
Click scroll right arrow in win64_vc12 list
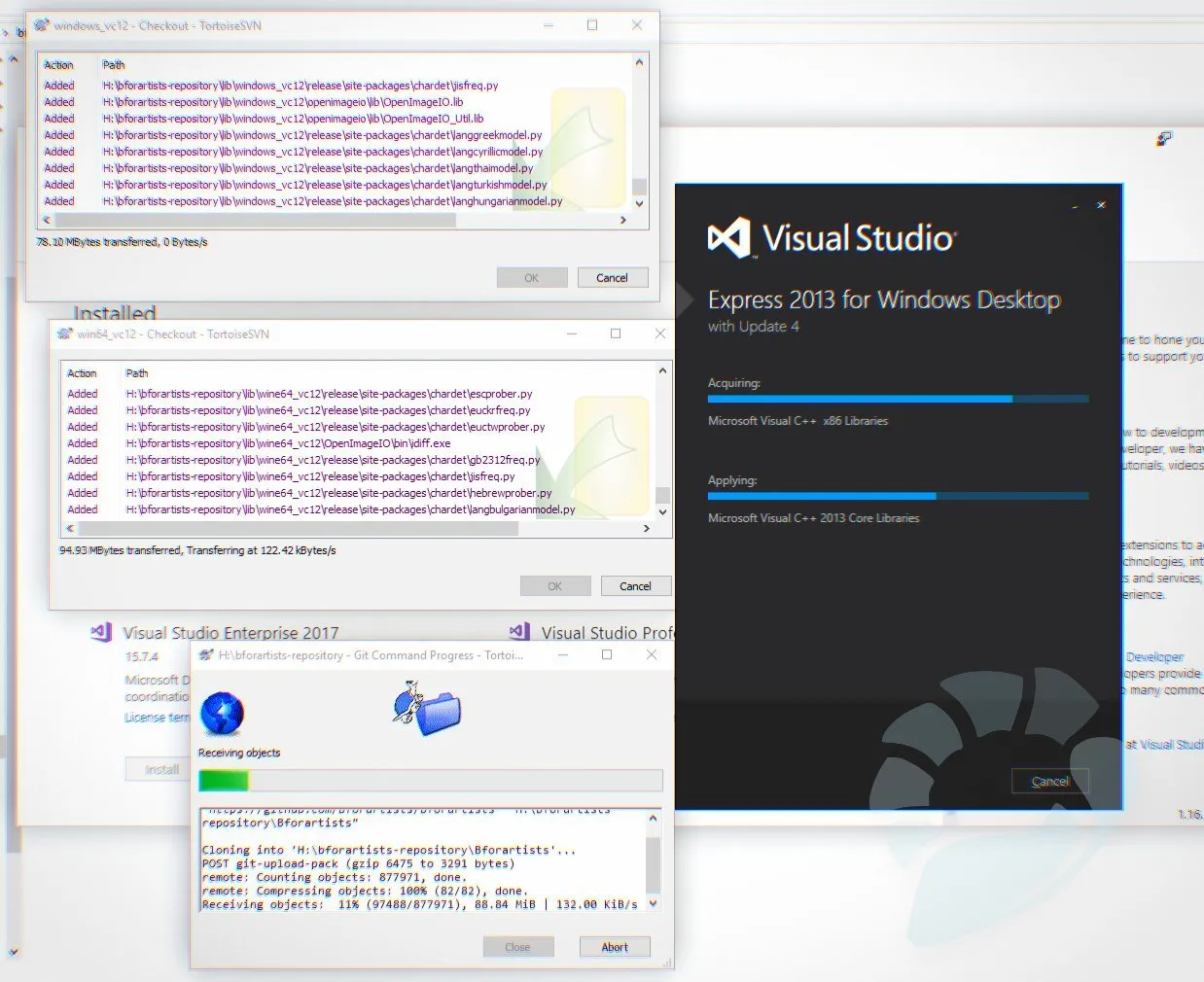click(647, 529)
